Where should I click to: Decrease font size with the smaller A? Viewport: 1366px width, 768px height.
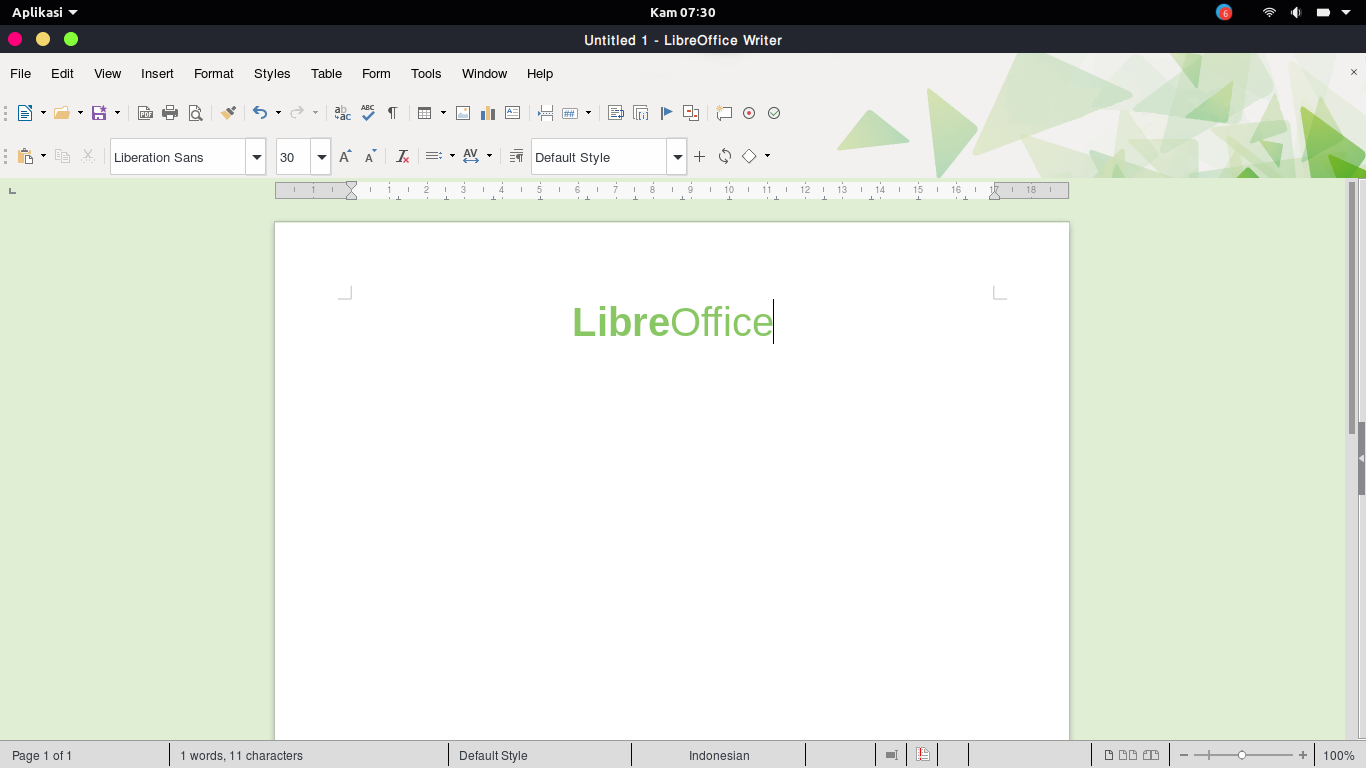pos(370,156)
